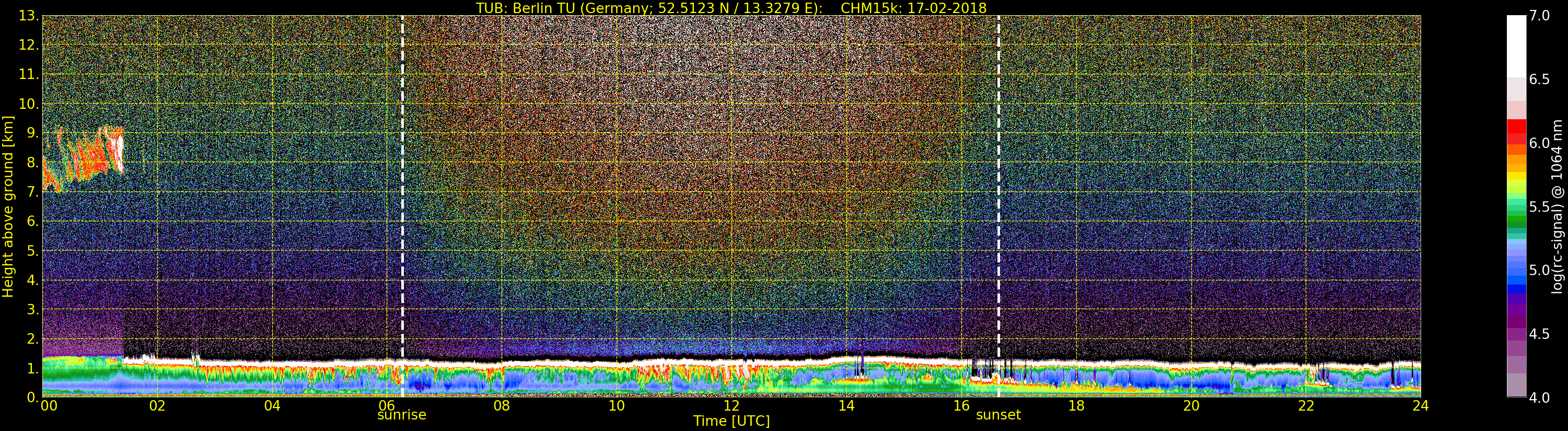Select the "3." height axis tick label
The height and width of the screenshot is (431, 1568).
click(33, 309)
